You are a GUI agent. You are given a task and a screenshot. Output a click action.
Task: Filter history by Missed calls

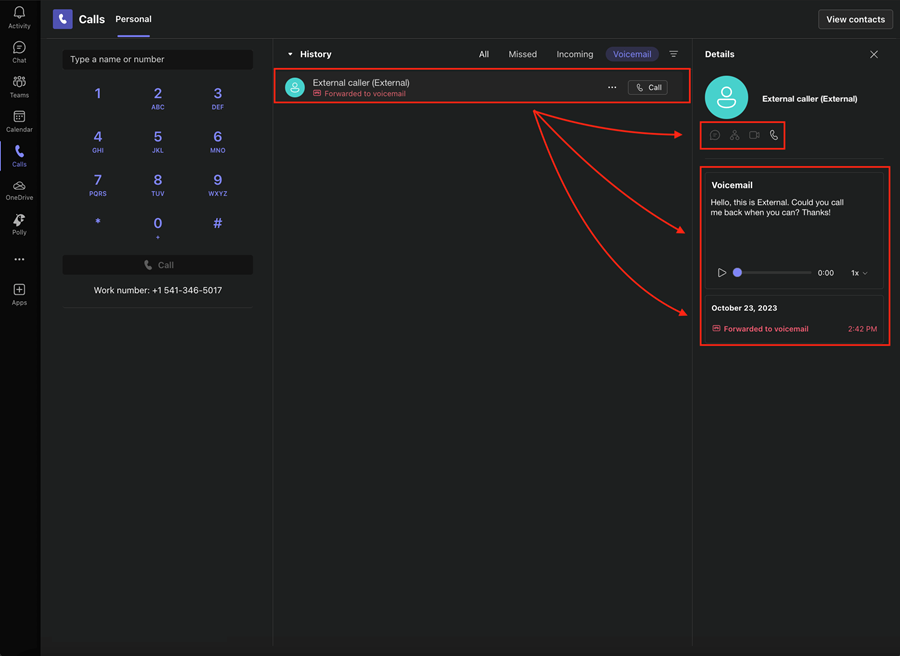point(522,54)
